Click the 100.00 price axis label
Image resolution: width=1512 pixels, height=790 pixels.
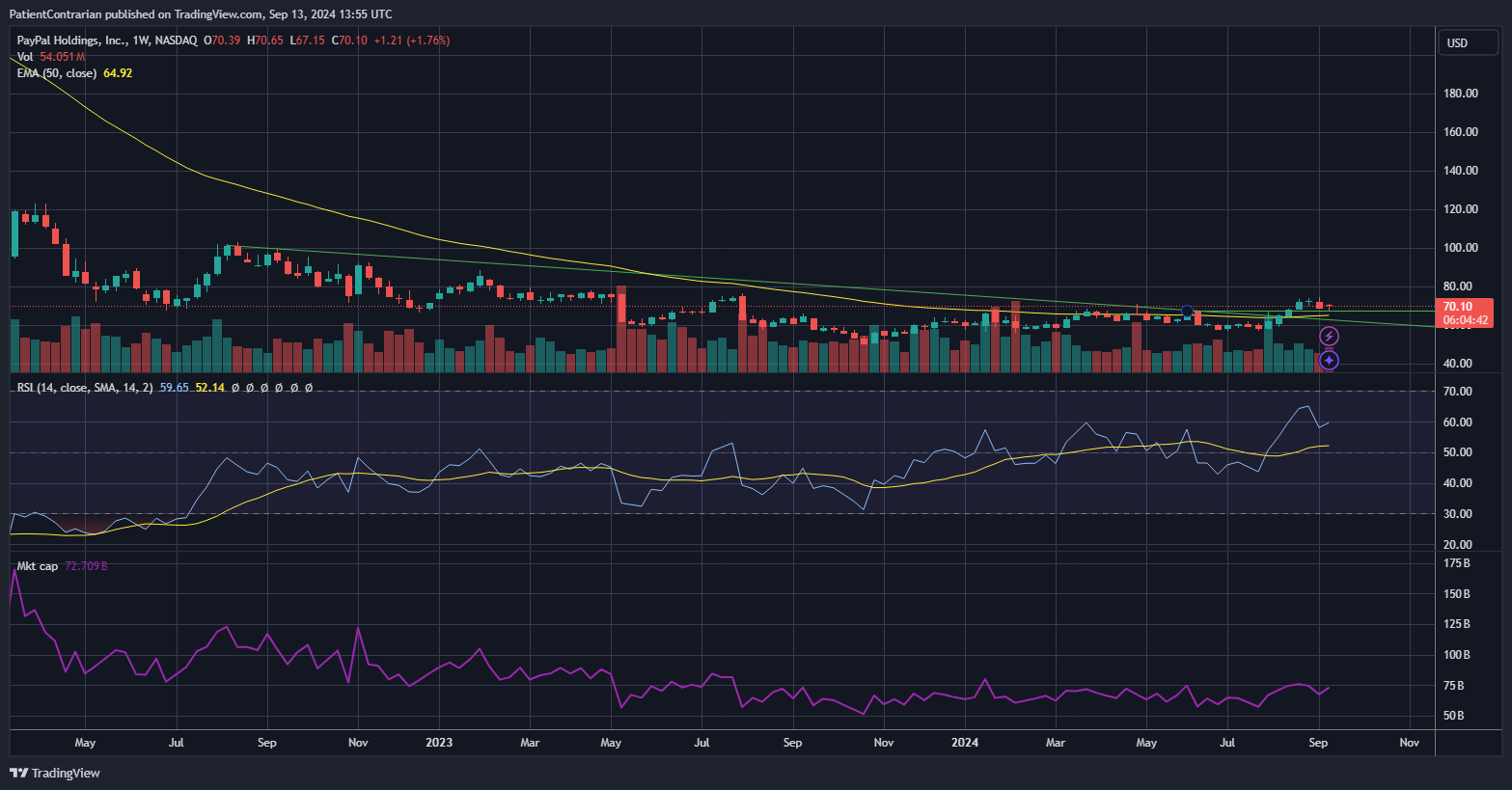(1461, 248)
